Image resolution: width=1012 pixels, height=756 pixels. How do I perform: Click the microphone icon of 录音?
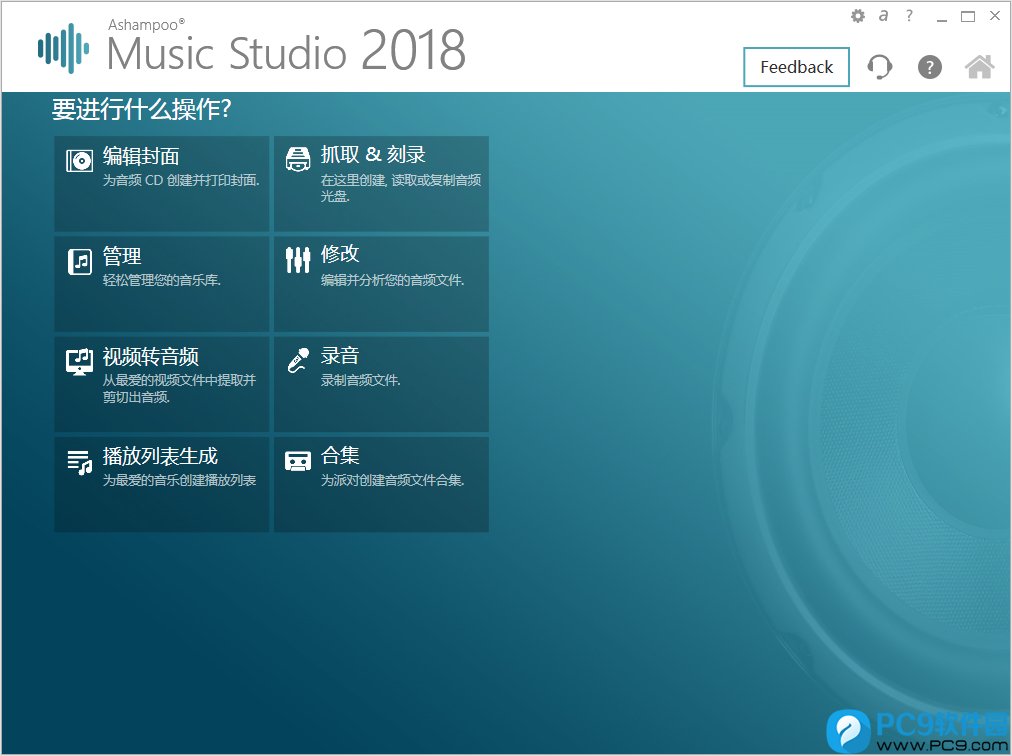coord(298,360)
